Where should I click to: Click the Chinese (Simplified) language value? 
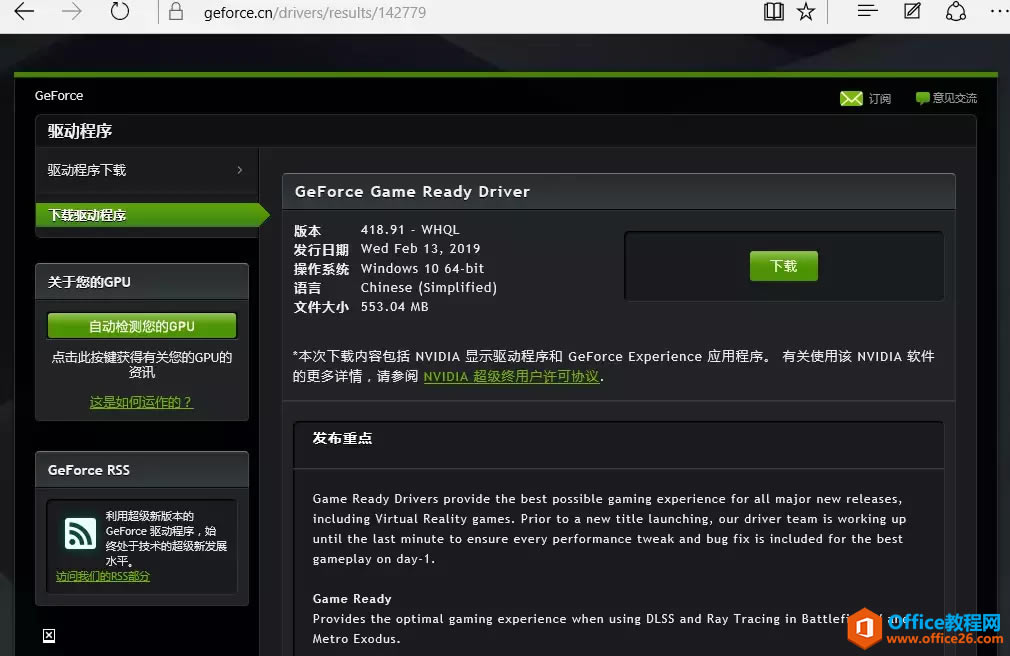(x=428, y=287)
